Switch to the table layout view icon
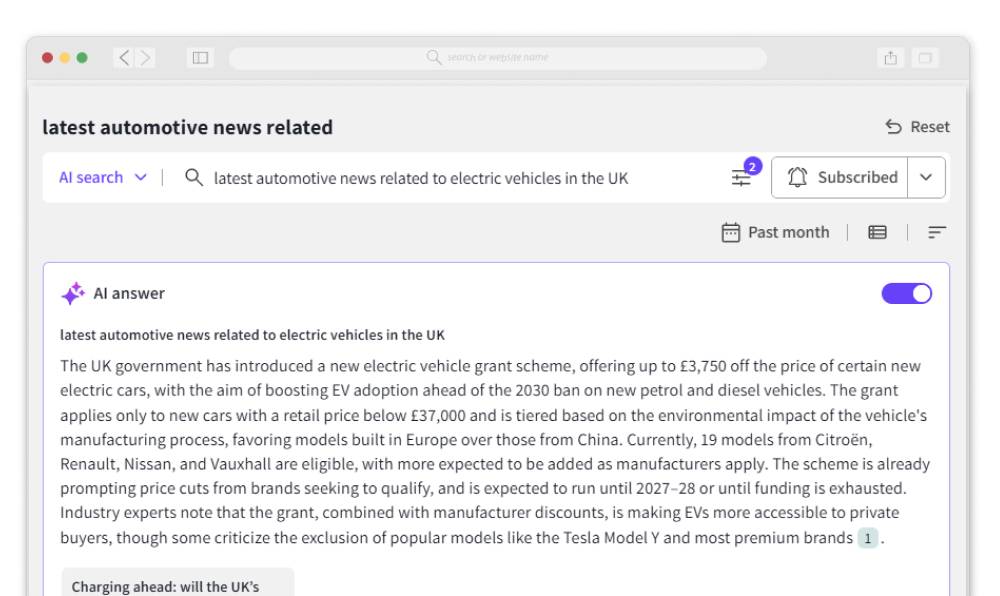Image resolution: width=1000 pixels, height=596 pixels. (877, 232)
